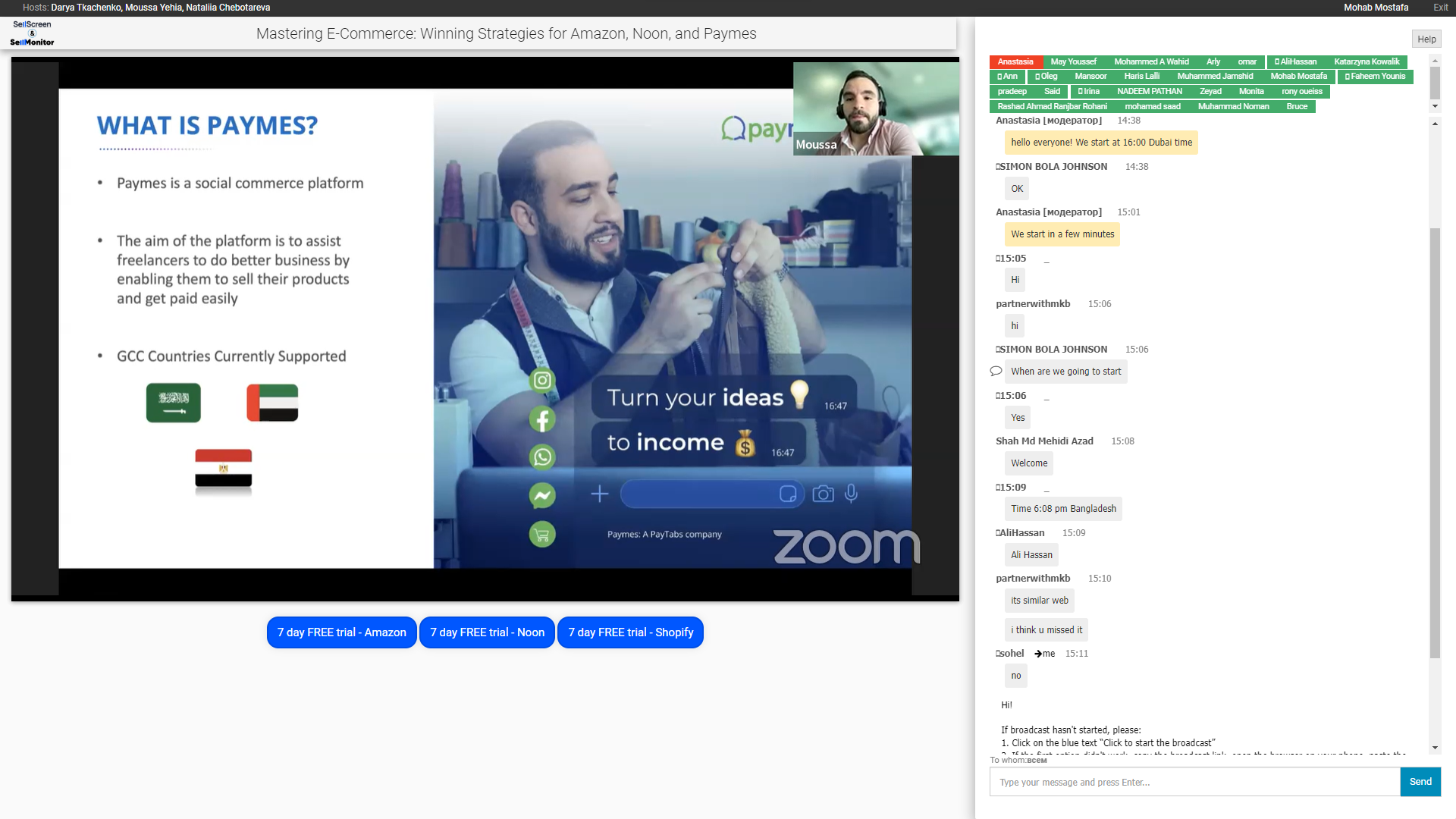
Task: Click the Egypt flag
Action: pyautogui.click(x=223, y=468)
